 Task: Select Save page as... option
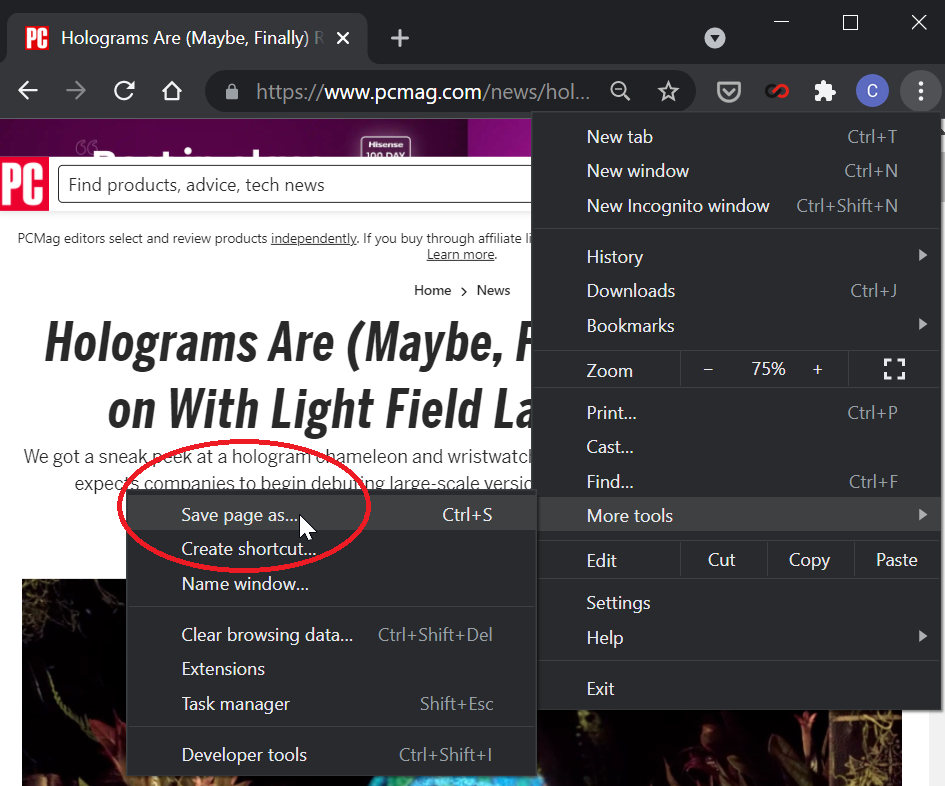pos(332,515)
